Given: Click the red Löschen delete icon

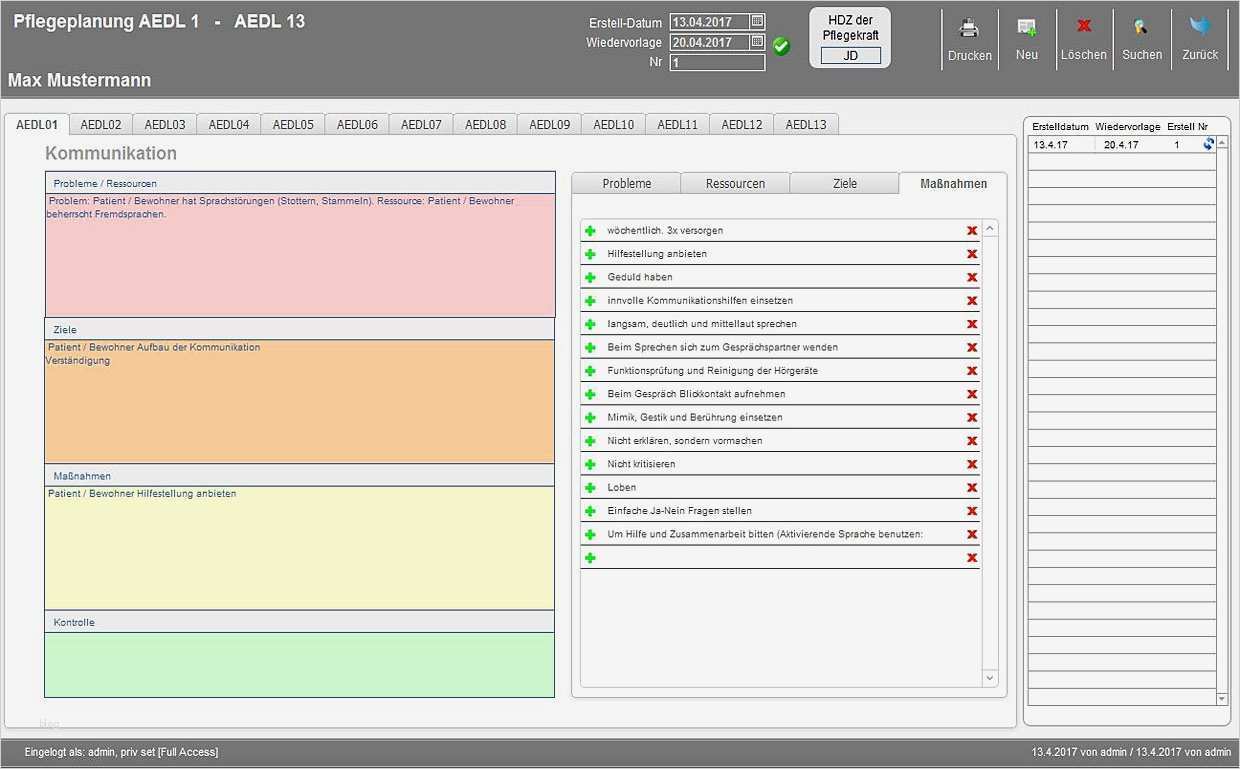Looking at the screenshot, I should 1084,27.
